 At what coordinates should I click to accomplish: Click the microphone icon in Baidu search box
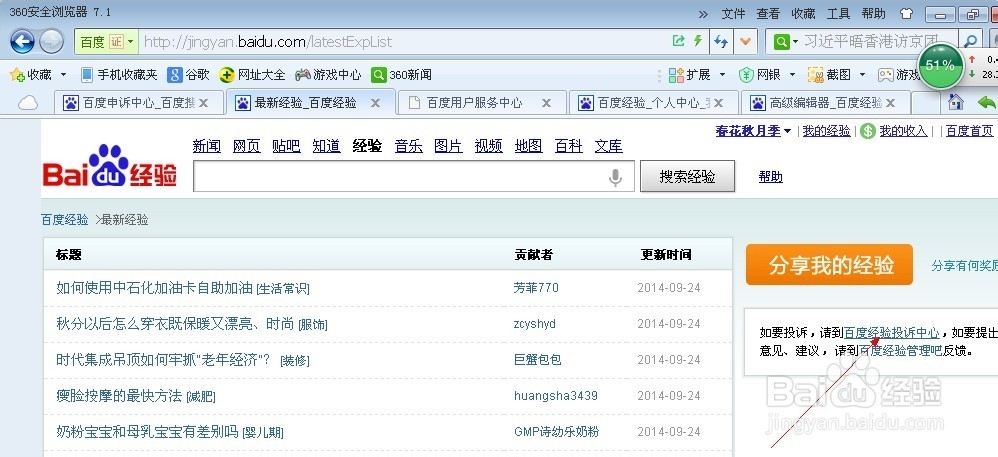(x=615, y=177)
